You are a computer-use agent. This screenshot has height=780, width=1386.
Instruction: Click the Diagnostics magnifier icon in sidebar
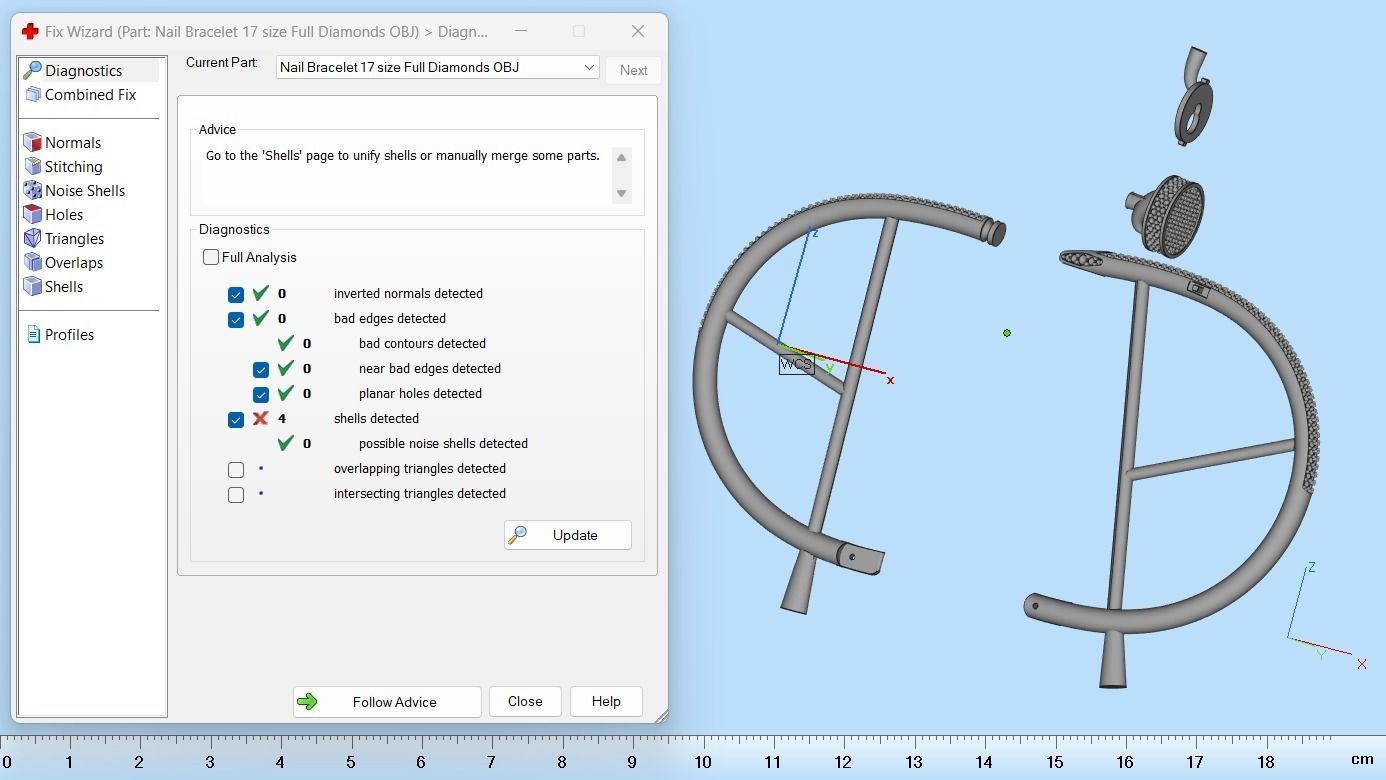coord(32,70)
